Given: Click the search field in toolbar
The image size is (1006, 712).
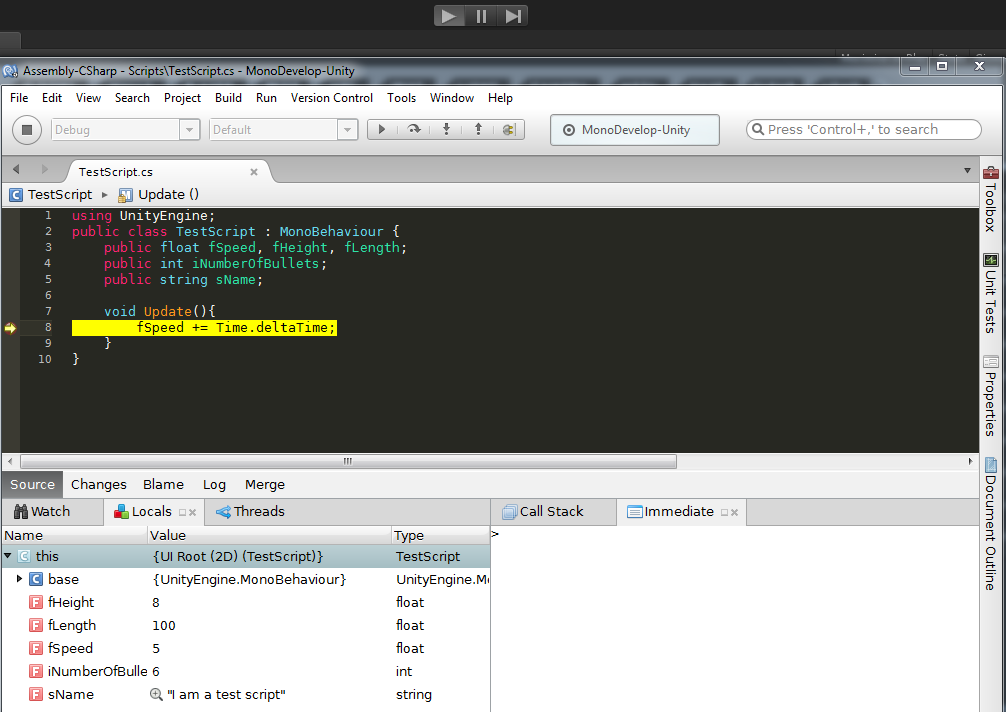Looking at the screenshot, I should point(864,130).
